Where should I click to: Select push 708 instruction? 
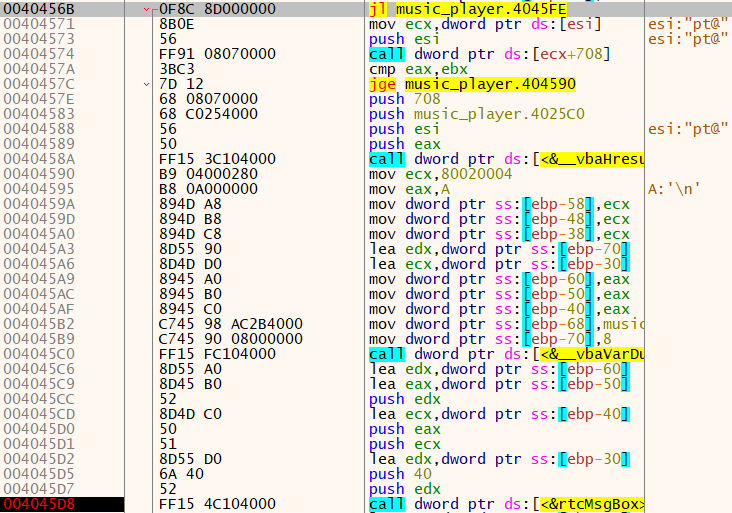(x=405, y=99)
